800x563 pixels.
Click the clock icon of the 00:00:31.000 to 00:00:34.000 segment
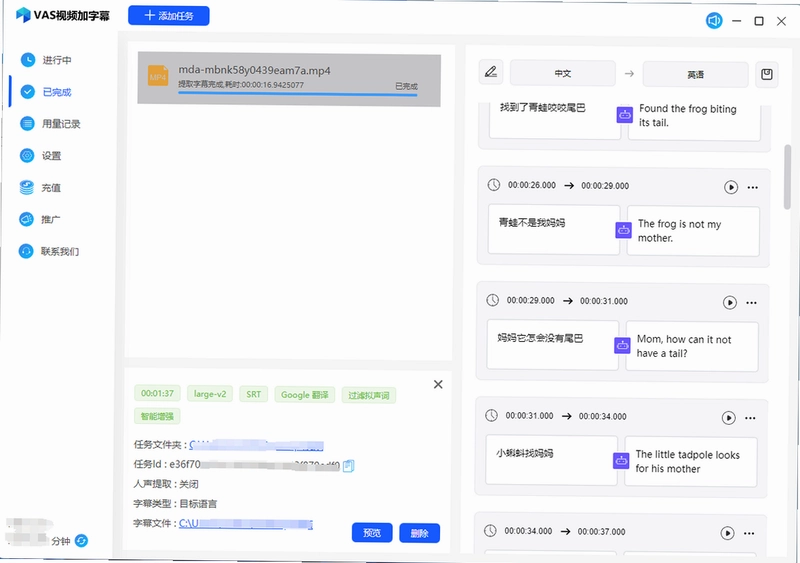point(491,415)
